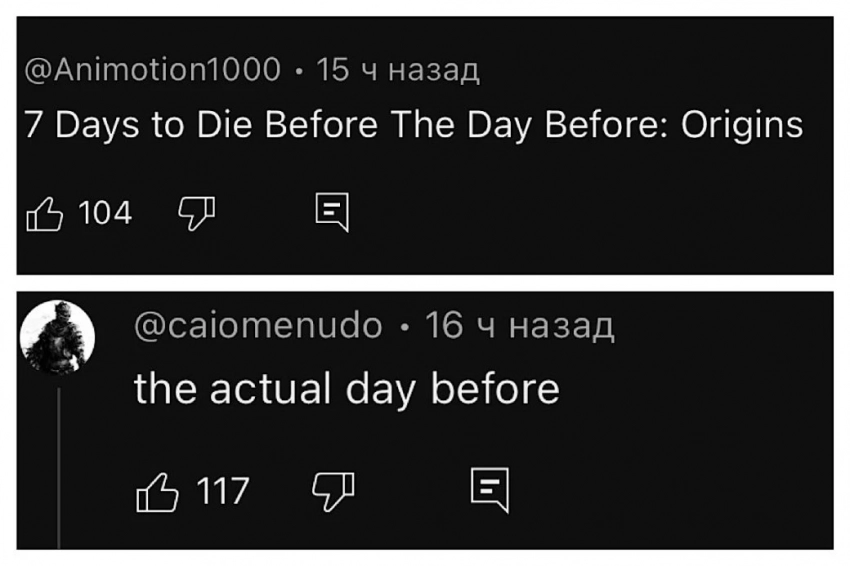
Task: Click the 104 like count
Action: click(104, 212)
